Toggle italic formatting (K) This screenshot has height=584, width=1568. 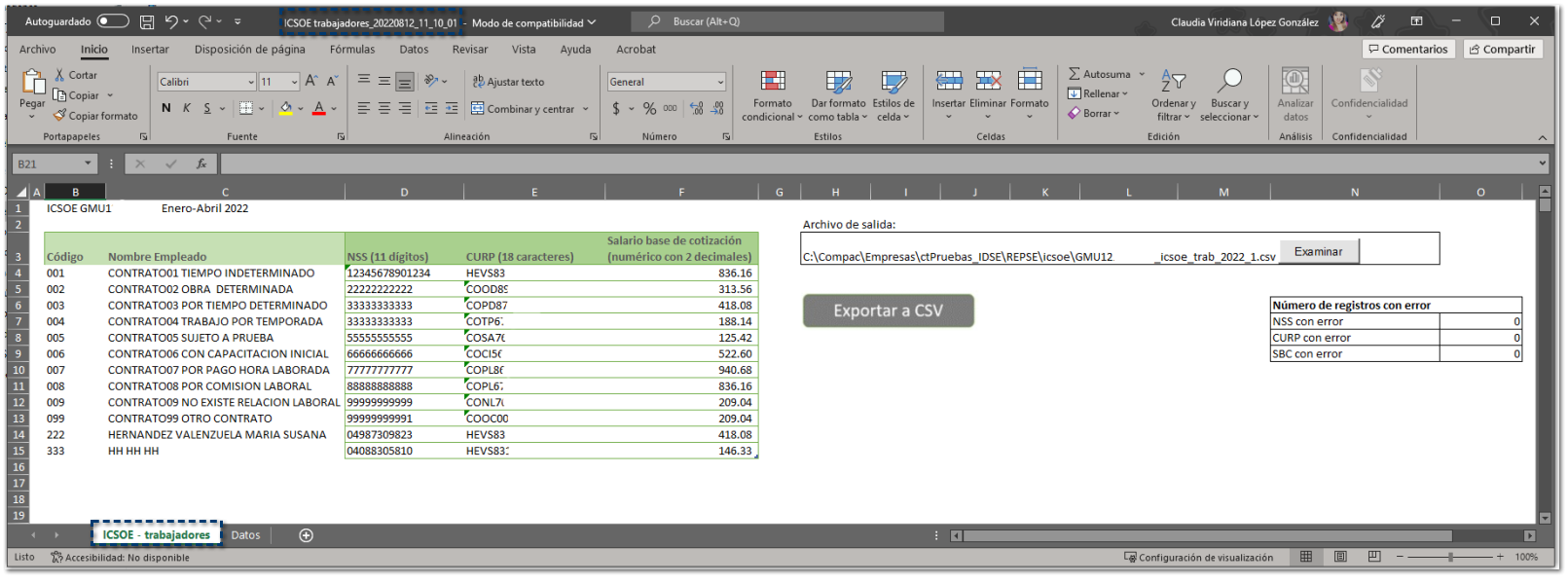187,108
